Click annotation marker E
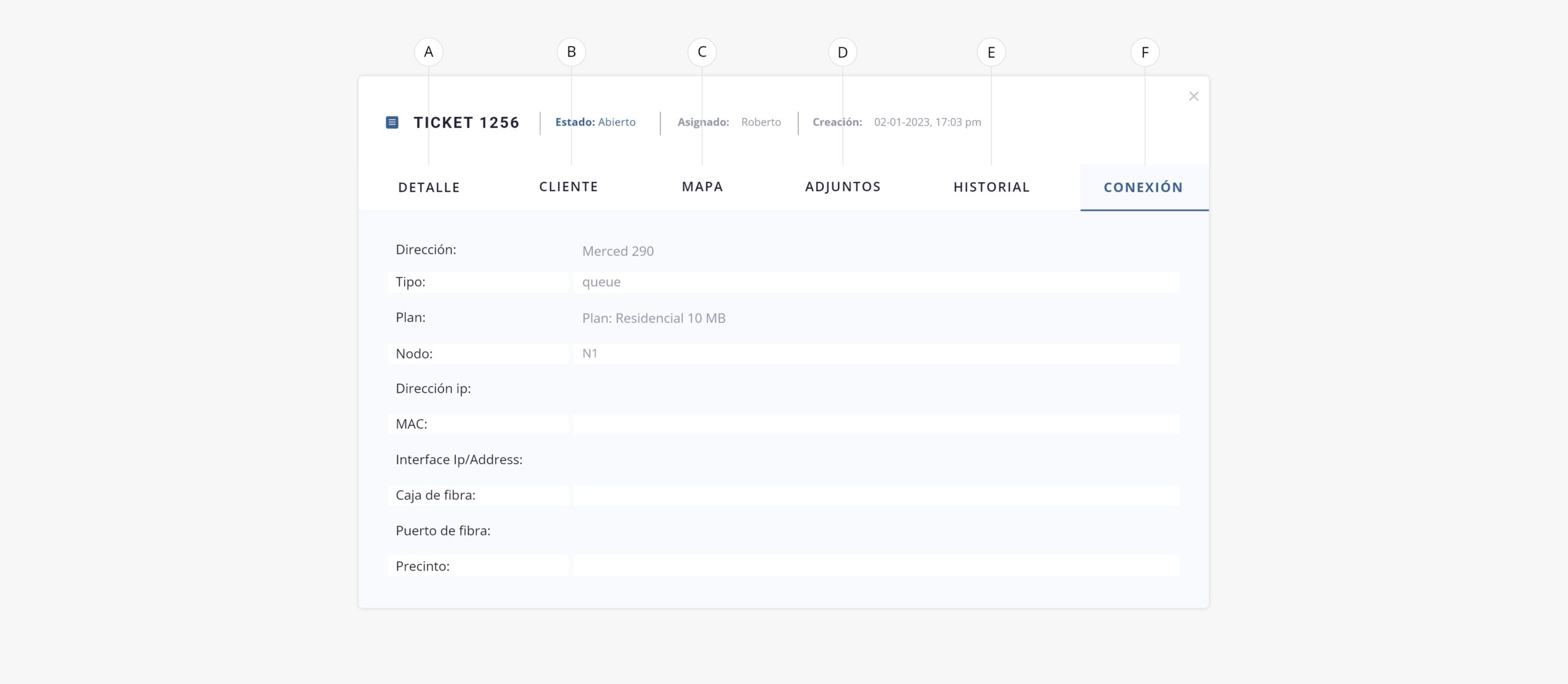 click(x=991, y=53)
